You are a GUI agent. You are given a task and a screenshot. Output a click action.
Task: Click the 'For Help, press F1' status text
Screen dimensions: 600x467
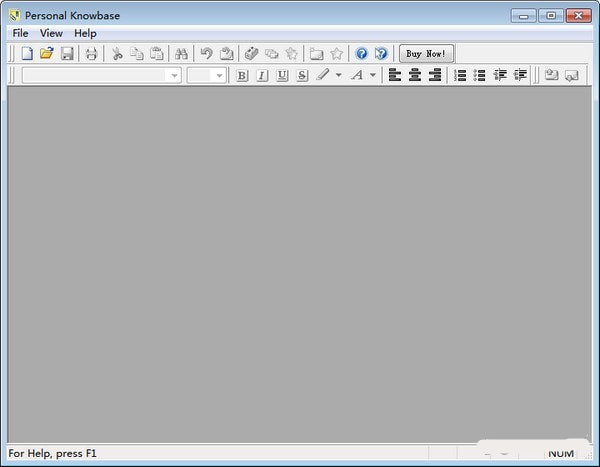click(x=52, y=454)
